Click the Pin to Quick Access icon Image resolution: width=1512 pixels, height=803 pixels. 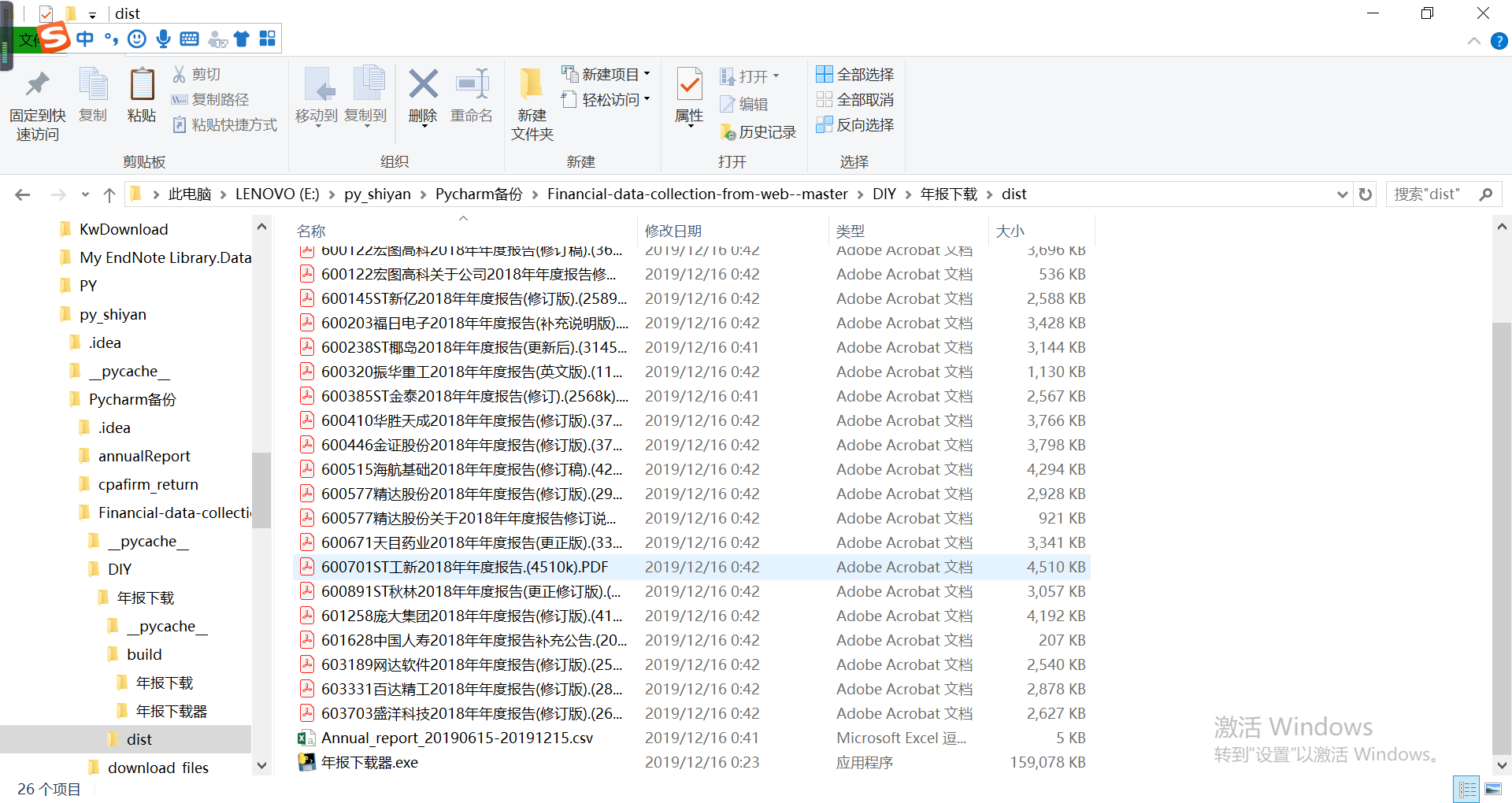[x=37, y=84]
